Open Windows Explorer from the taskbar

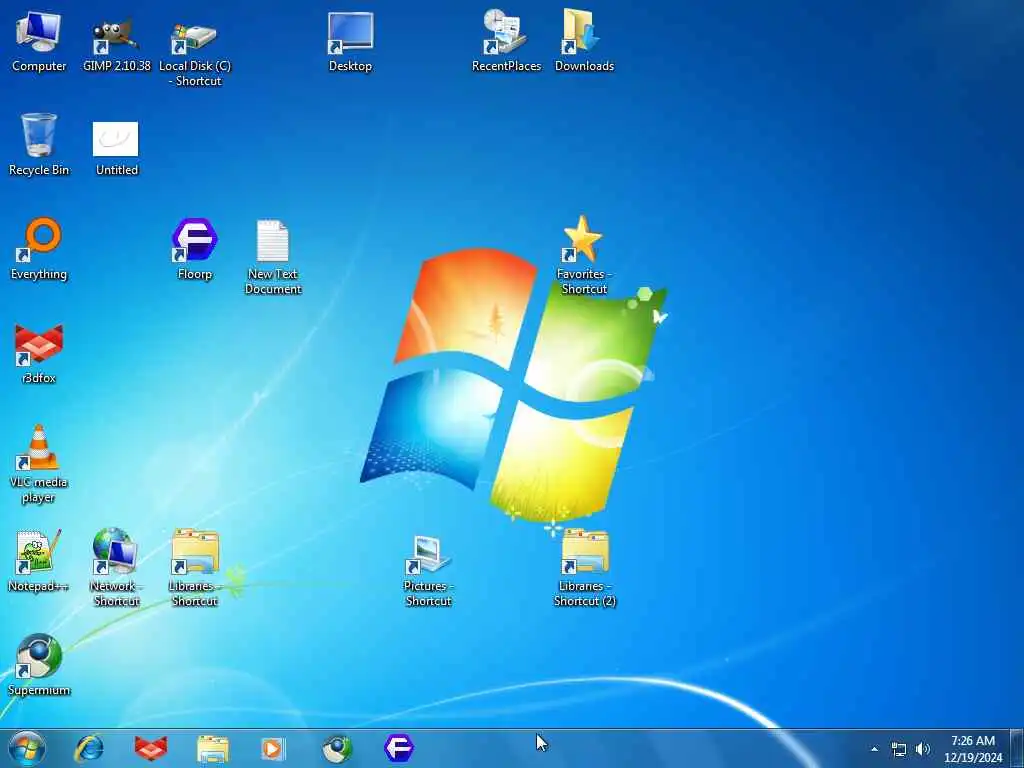coord(213,749)
